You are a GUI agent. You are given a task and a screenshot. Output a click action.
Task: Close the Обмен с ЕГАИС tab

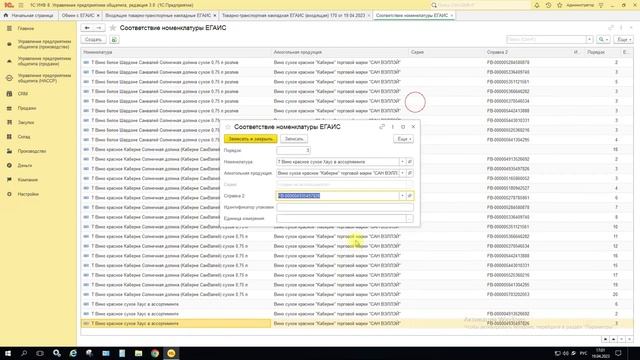point(98,16)
